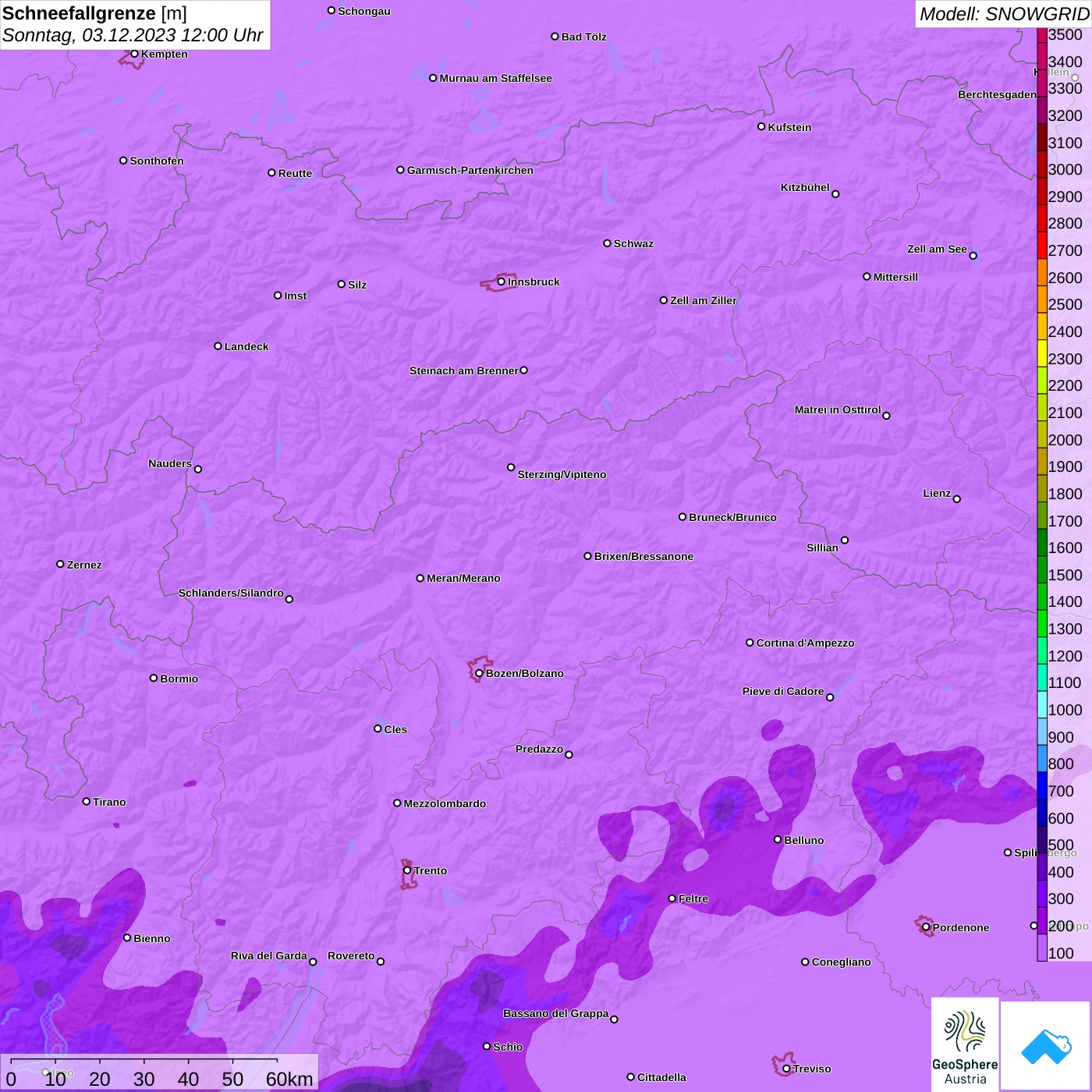1092x1092 pixels.
Task: Click the Bad Tölz label
Action: 583,37
